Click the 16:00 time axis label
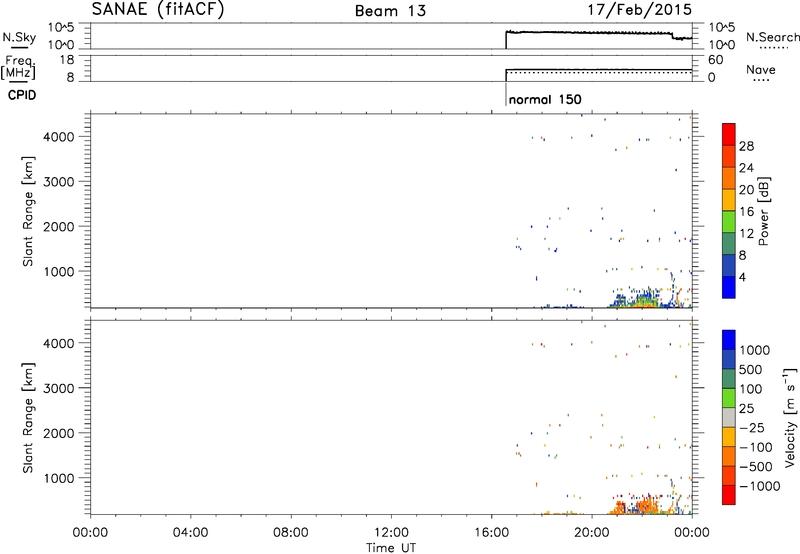The image size is (800, 554). (x=491, y=533)
